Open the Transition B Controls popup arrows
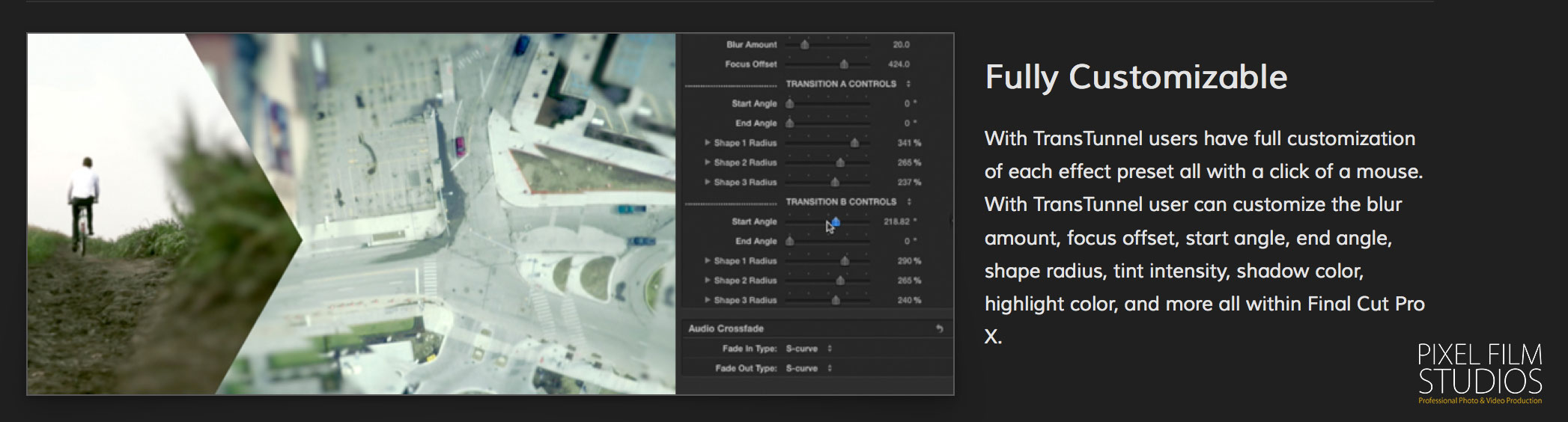Screen dimensions: 1568x422 (x=909, y=202)
